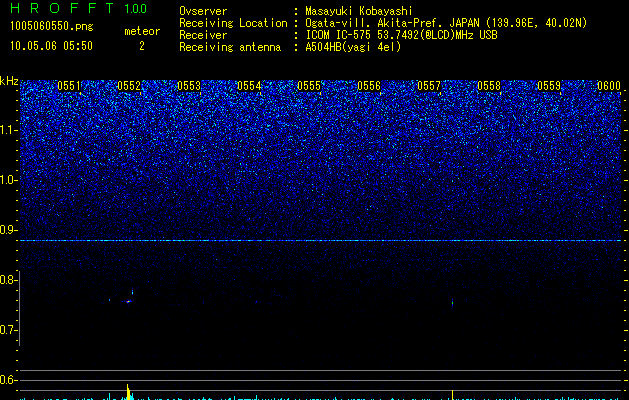629x400 pixels.
Task: Click the kHz axis unit label
Action: 9,81
